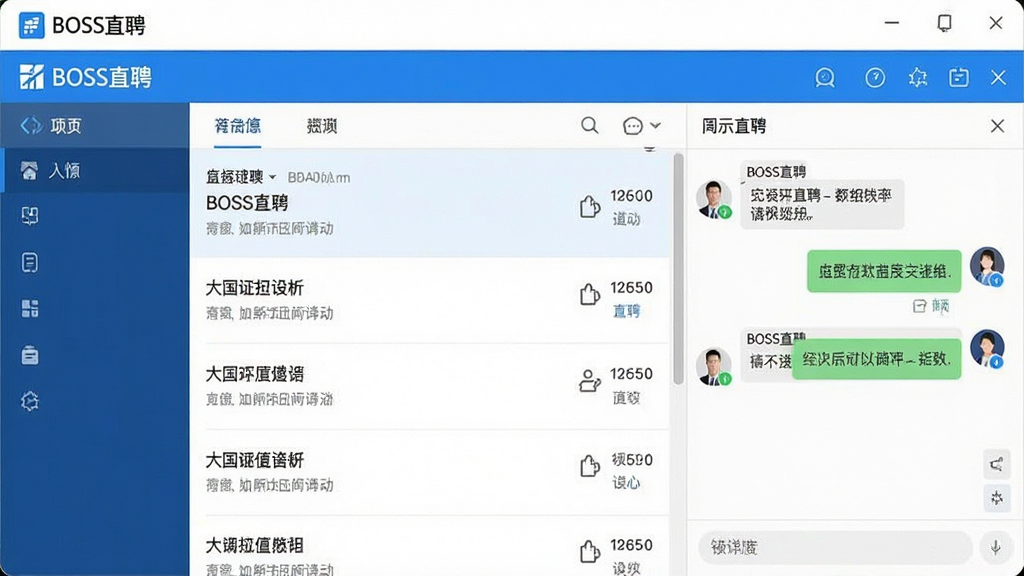Click the woman's avatar beside second green message

click(987, 349)
